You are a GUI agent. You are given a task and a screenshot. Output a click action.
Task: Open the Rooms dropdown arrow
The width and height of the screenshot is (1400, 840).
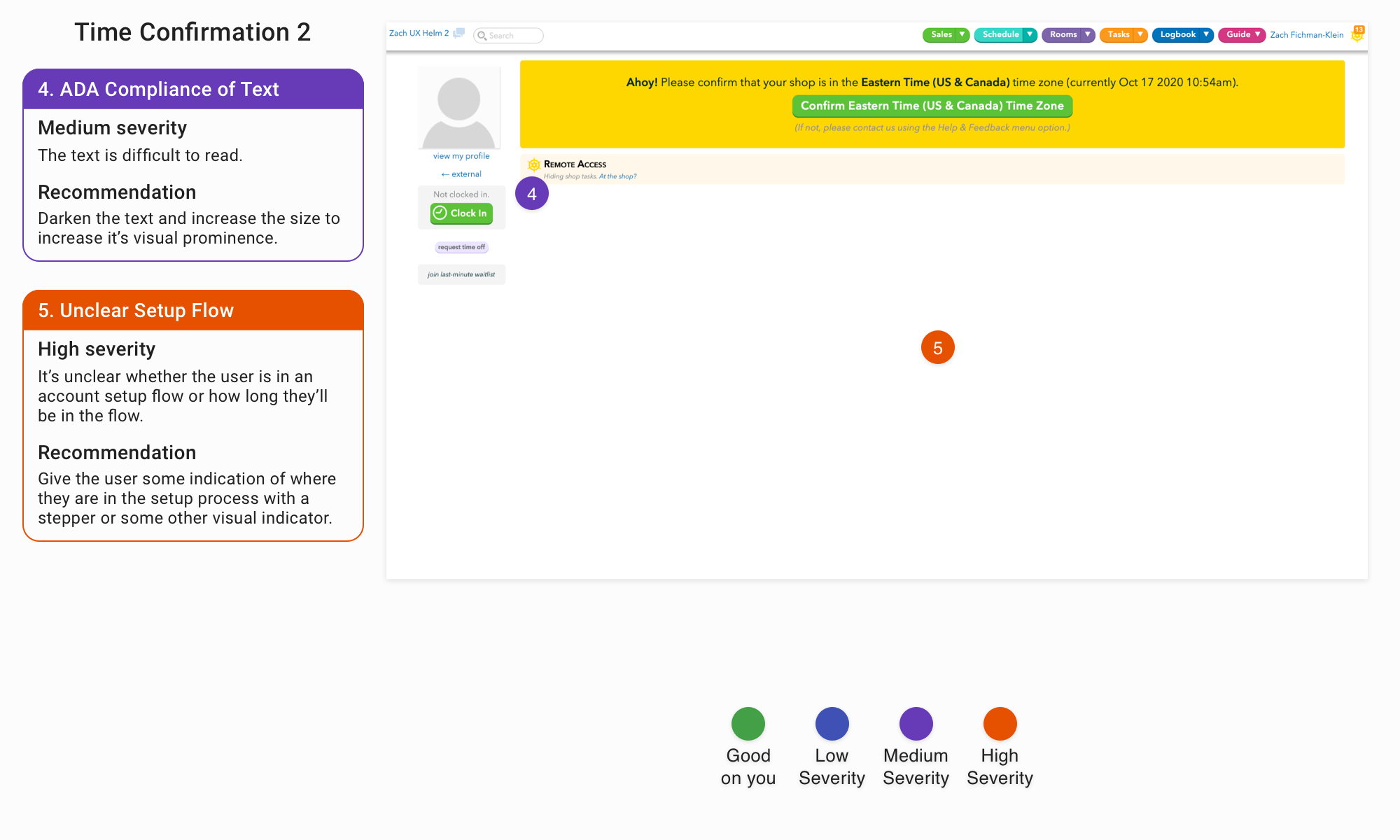coord(1088,34)
